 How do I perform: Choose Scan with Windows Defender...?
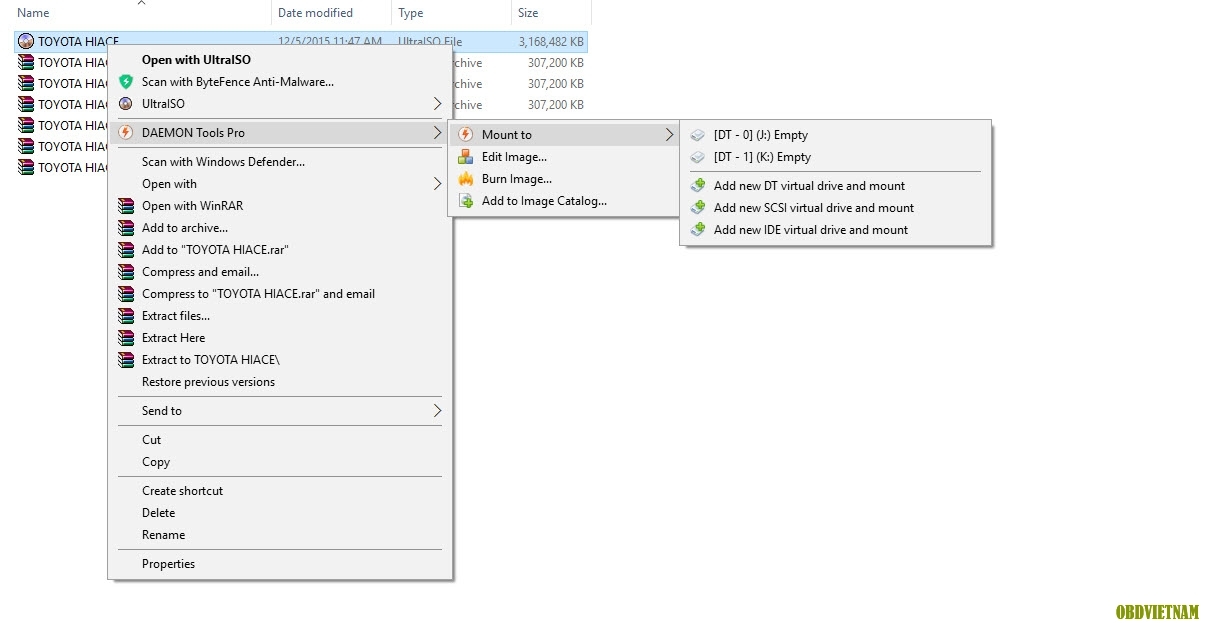(280, 162)
